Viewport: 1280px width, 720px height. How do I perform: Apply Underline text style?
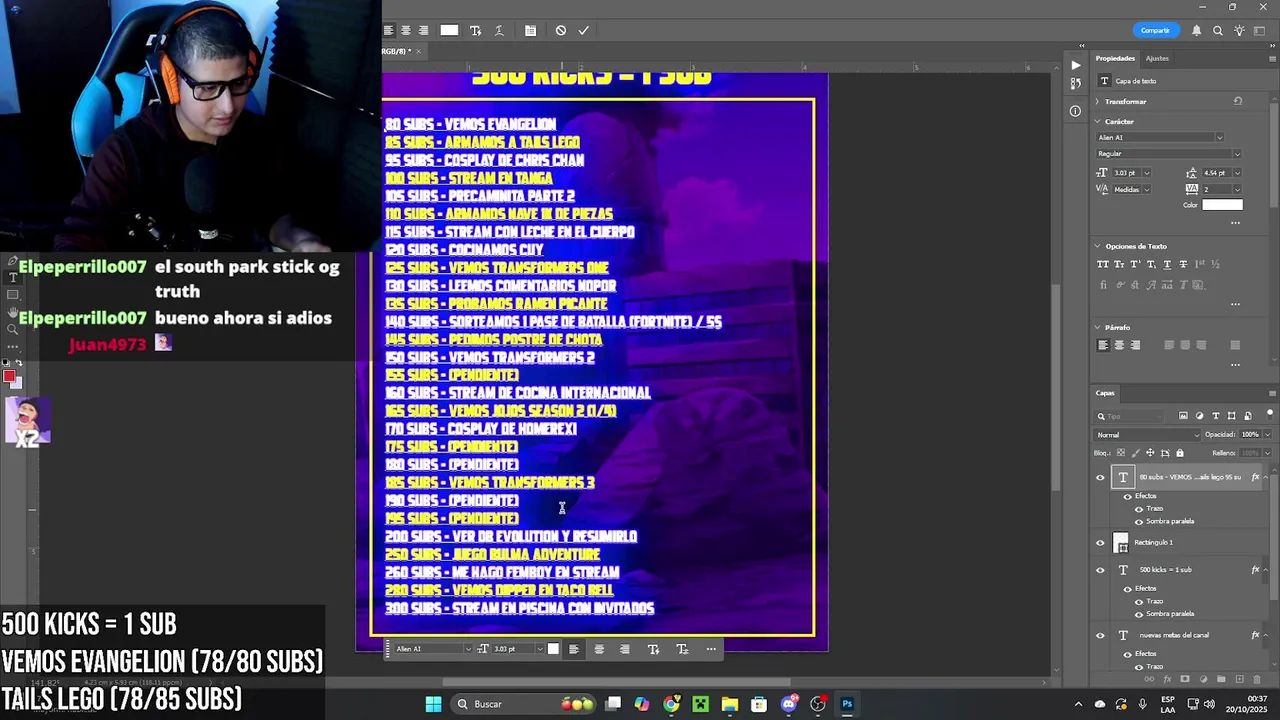pos(1167,264)
